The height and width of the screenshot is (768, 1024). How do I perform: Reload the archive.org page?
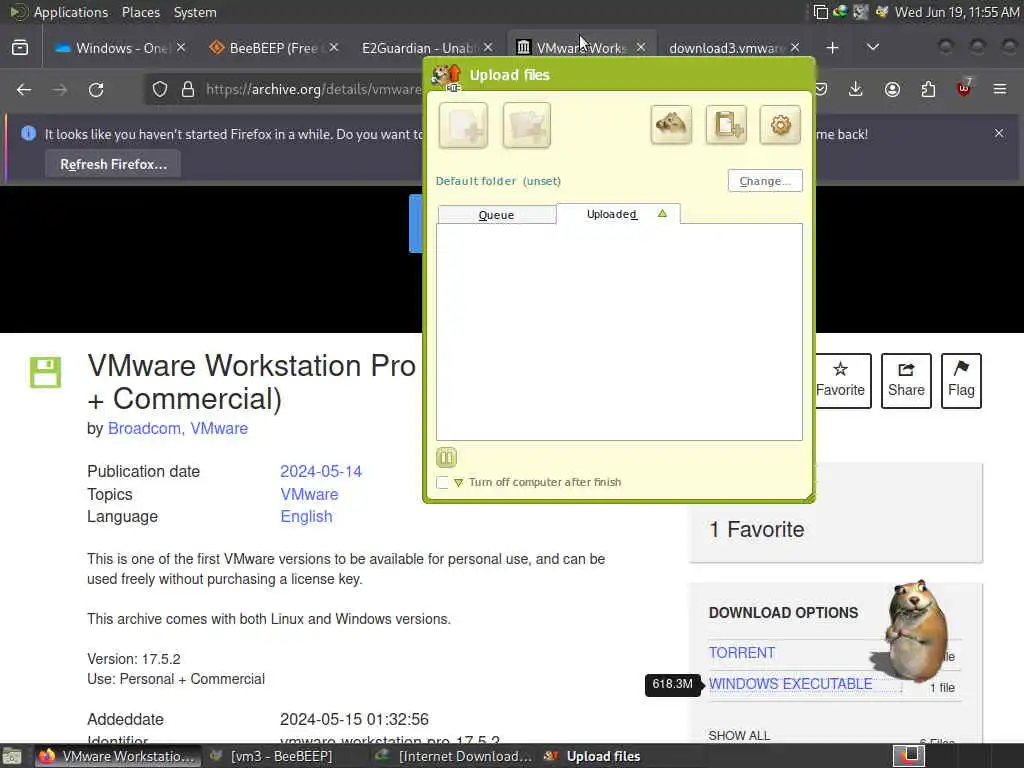pos(96,89)
